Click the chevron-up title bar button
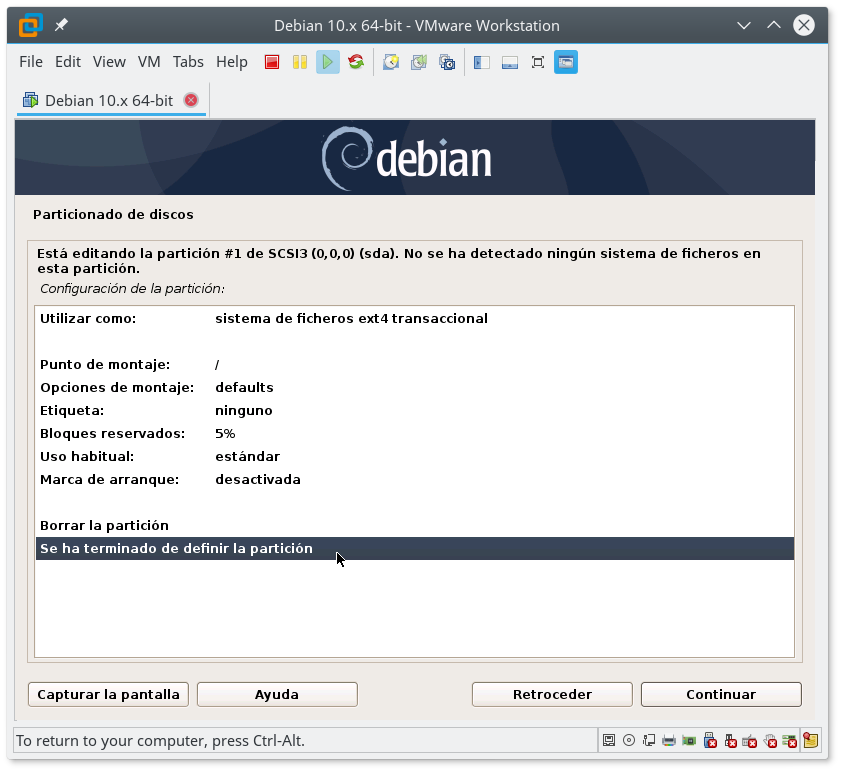This screenshot has width=841, height=772. pyautogui.click(x=773, y=25)
